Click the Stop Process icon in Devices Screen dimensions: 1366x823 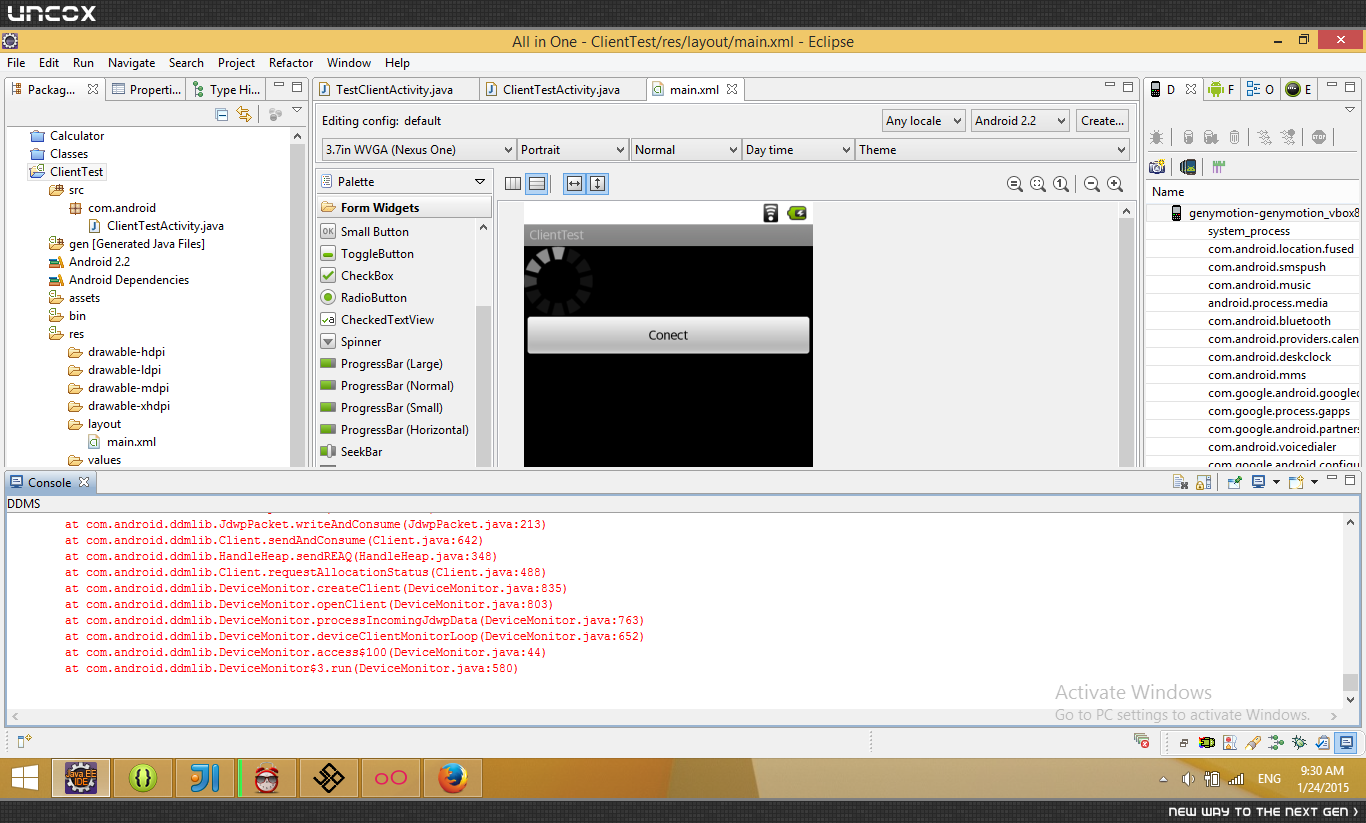click(1319, 137)
